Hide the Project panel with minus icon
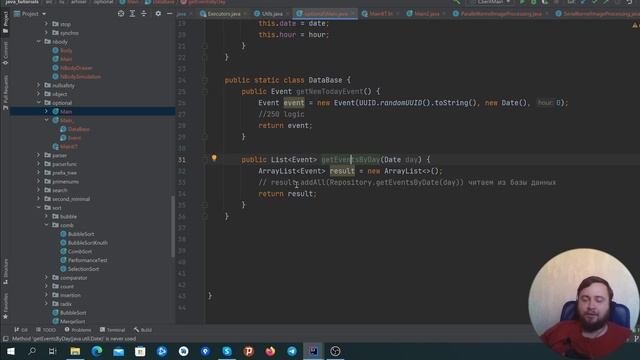The width and height of the screenshot is (640, 360). (169, 14)
